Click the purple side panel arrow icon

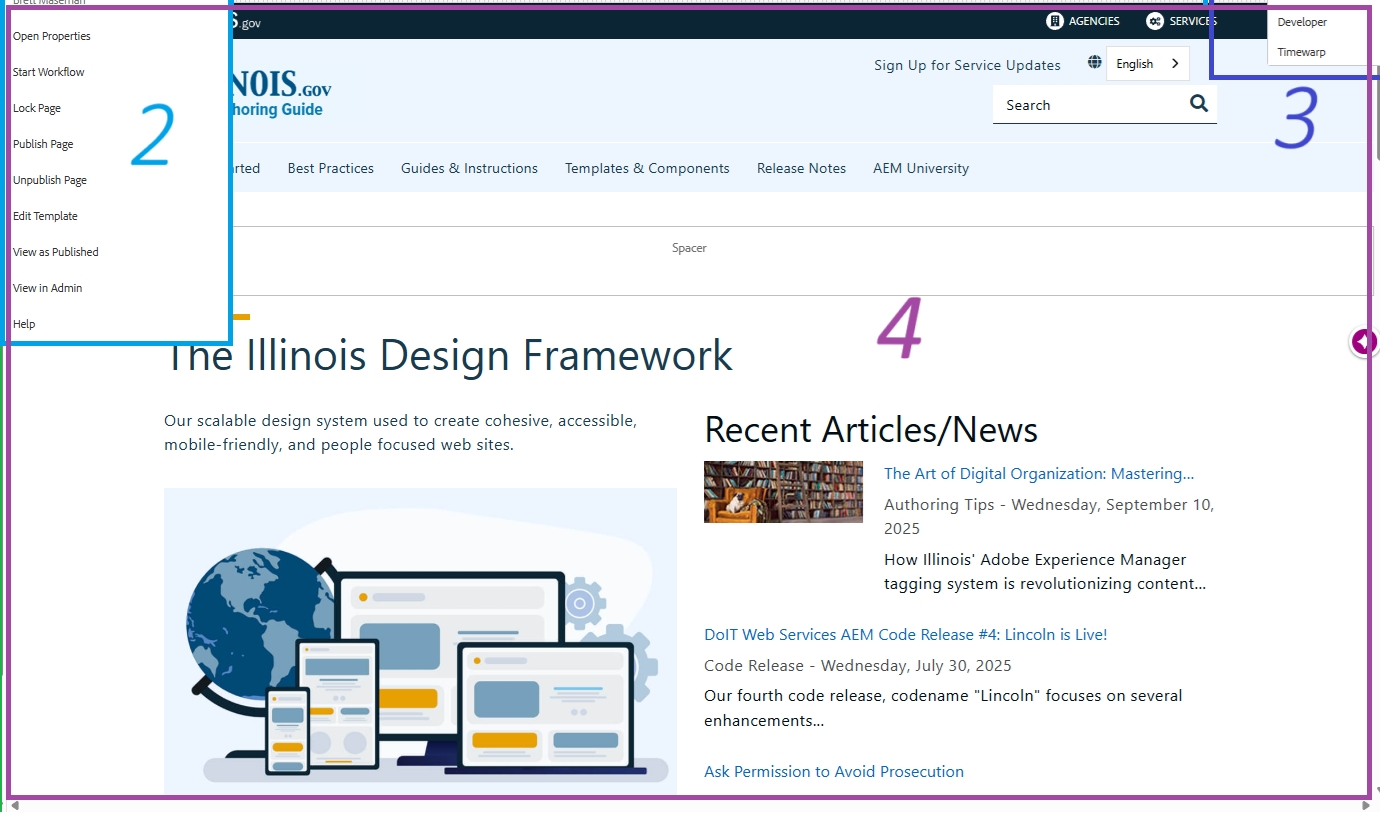click(1363, 342)
